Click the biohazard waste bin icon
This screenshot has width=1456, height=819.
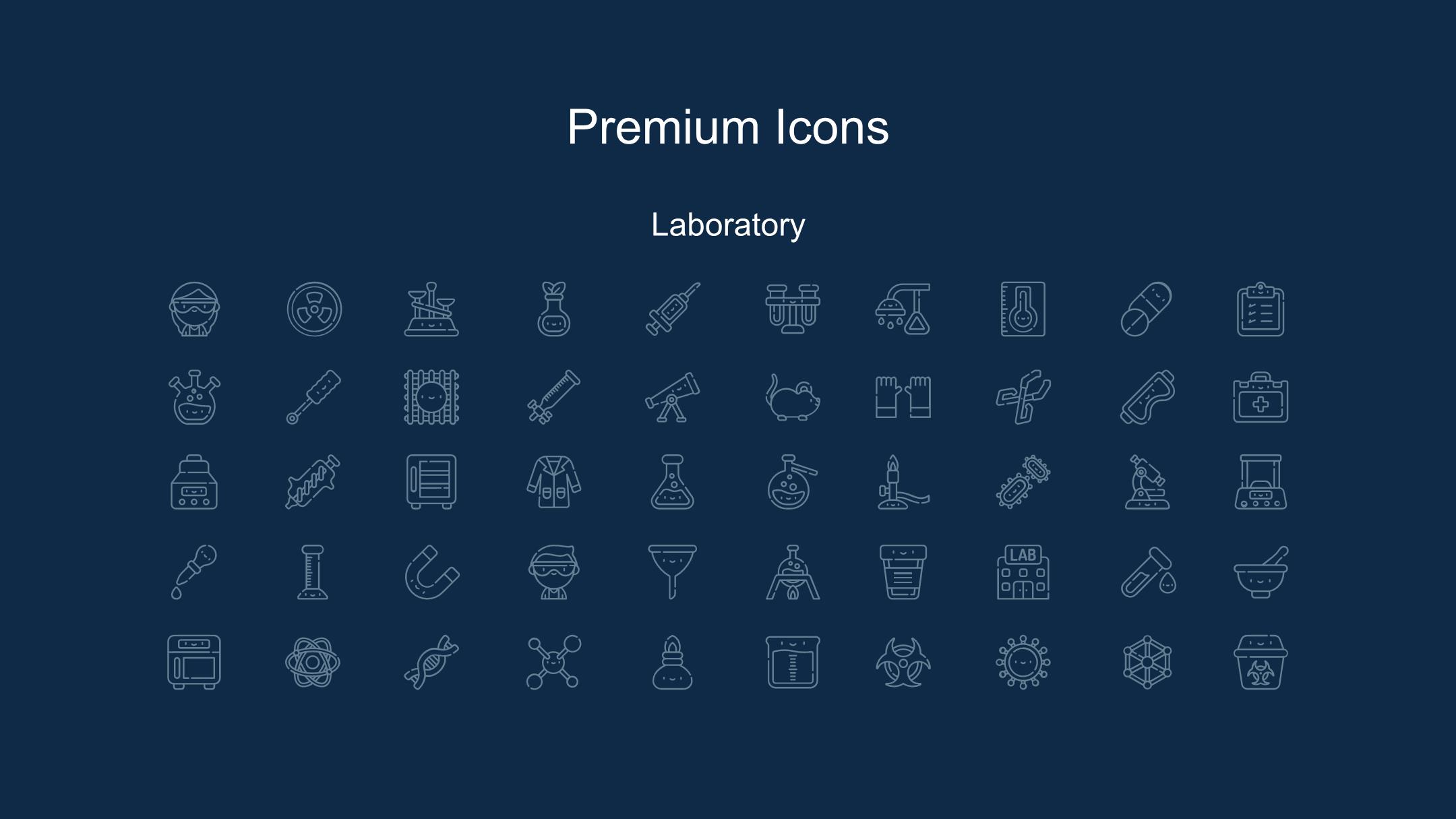click(1261, 662)
